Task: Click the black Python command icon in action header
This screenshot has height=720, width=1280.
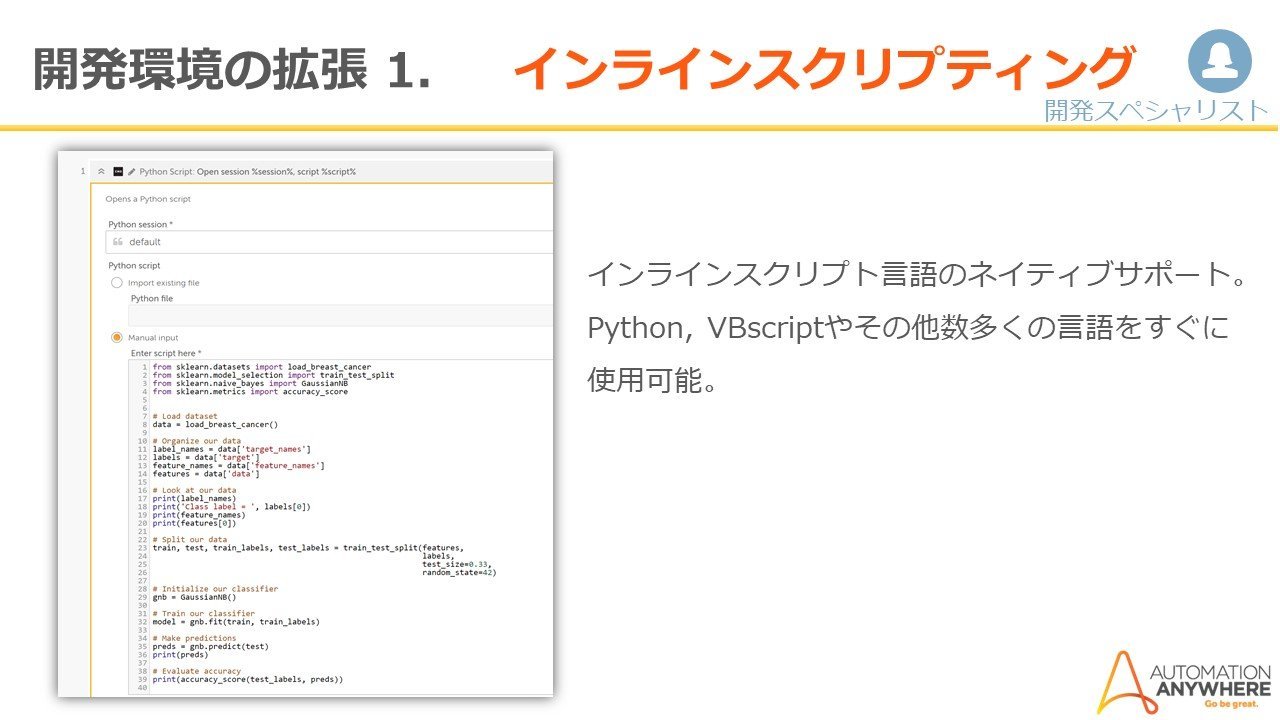Action: pos(119,171)
